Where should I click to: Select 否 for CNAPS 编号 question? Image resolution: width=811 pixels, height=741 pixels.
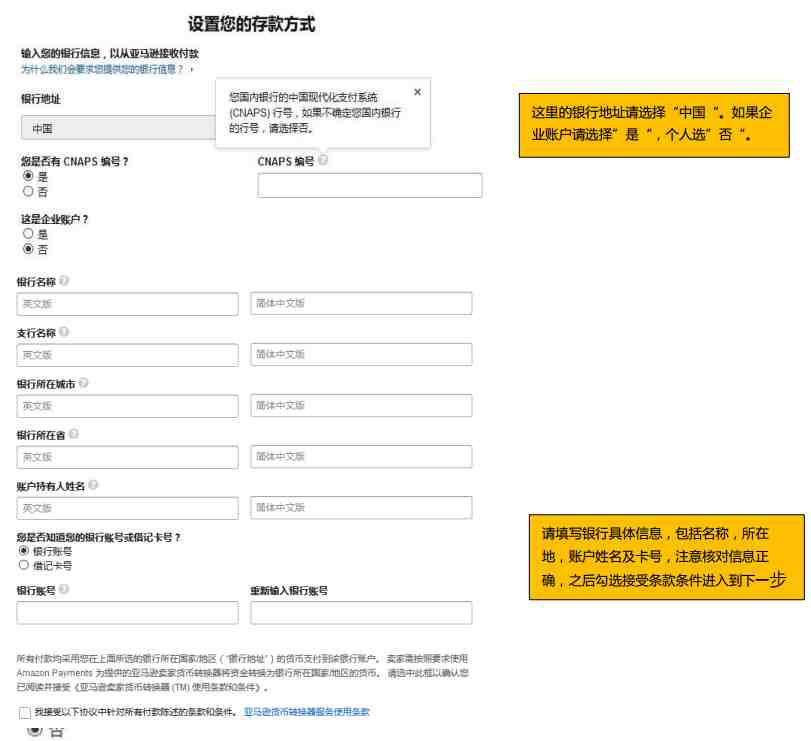[x=28, y=191]
